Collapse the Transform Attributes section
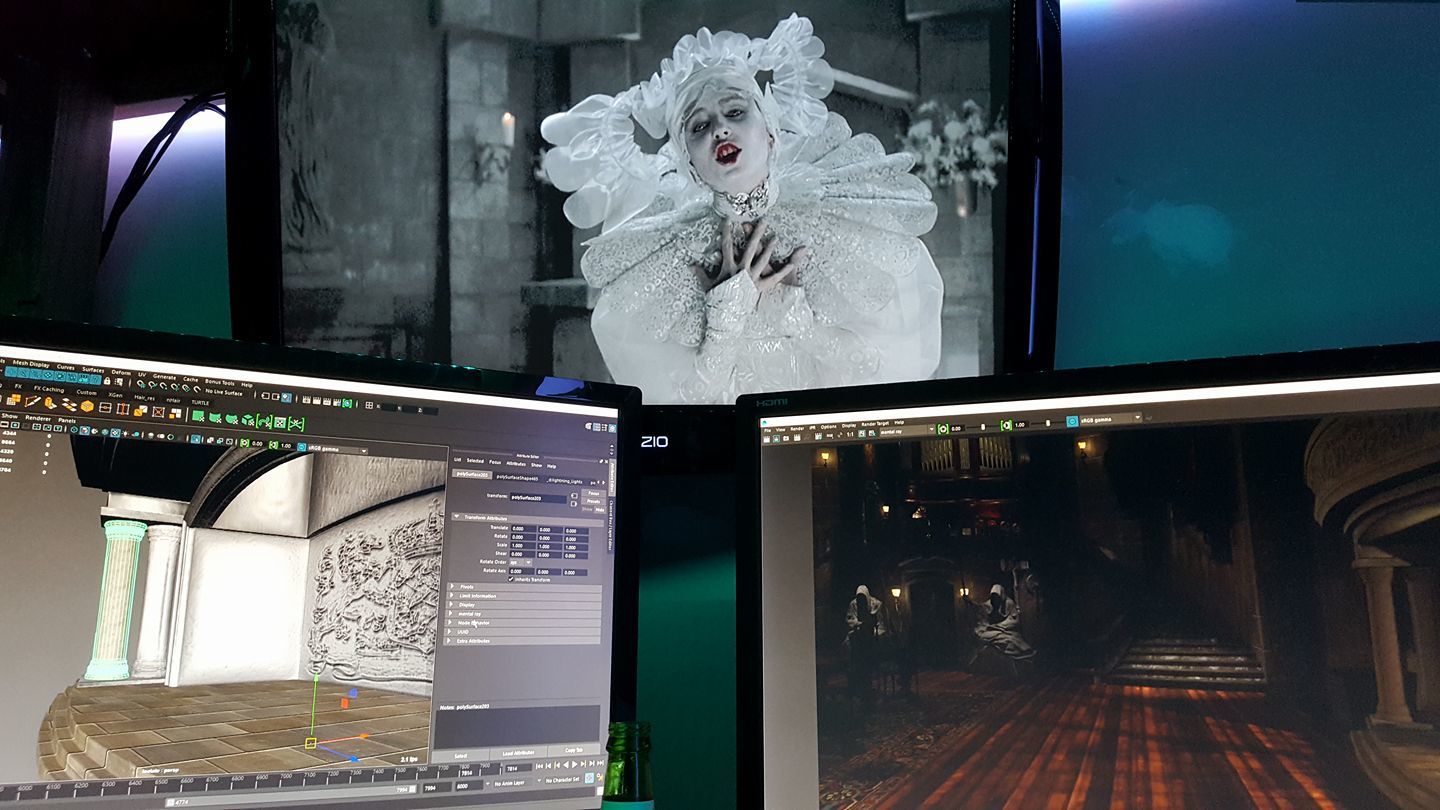 click(x=458, y=517)
